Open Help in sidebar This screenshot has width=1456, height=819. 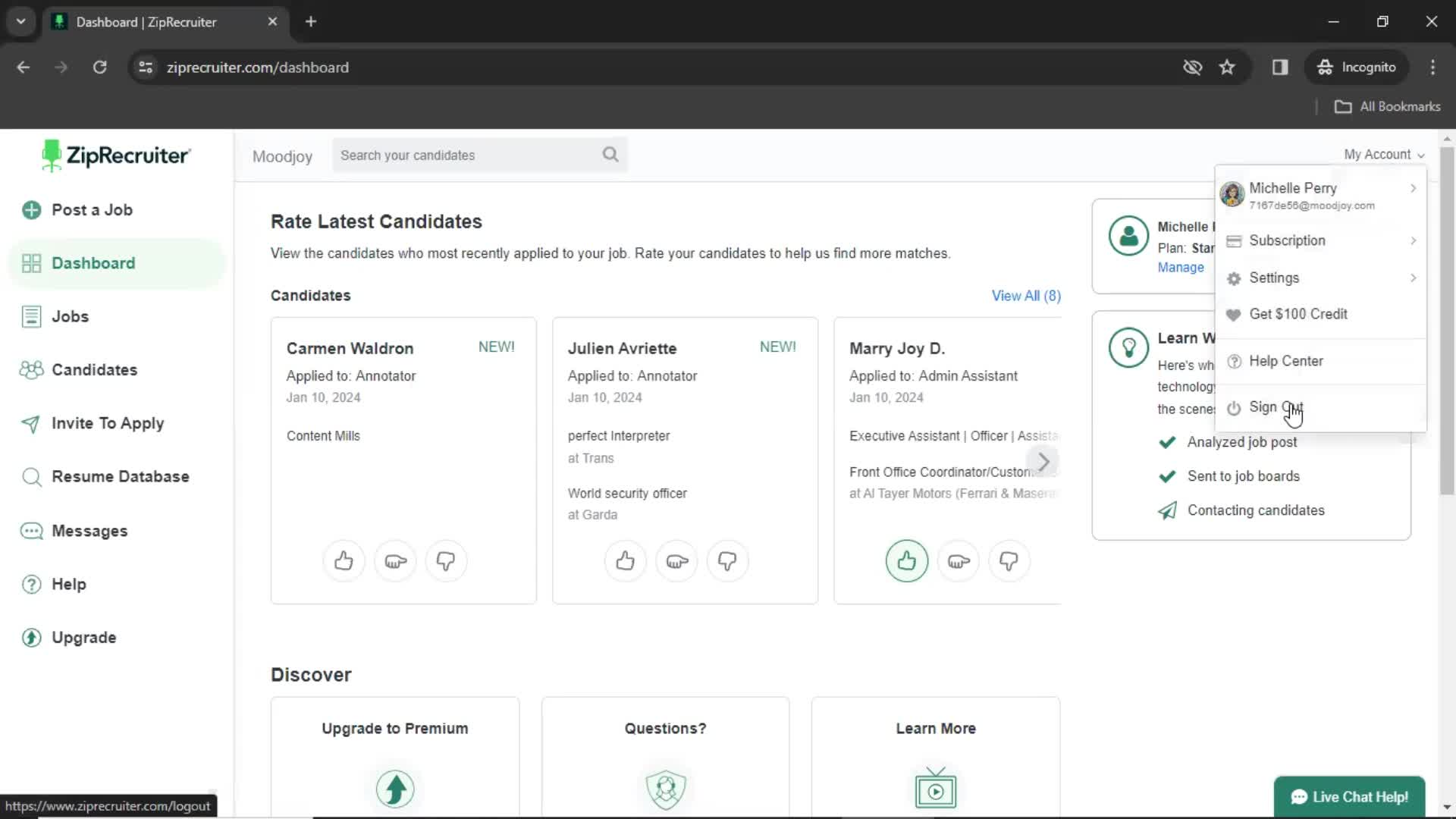tap(117, 584)
